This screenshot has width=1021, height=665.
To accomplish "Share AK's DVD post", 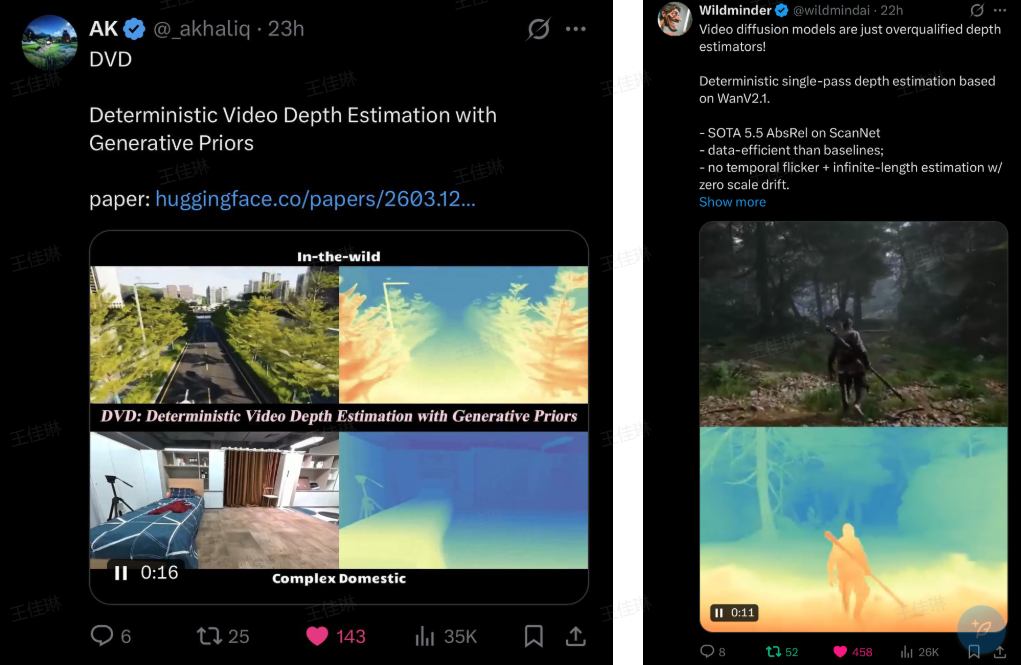I will [576, 636].
